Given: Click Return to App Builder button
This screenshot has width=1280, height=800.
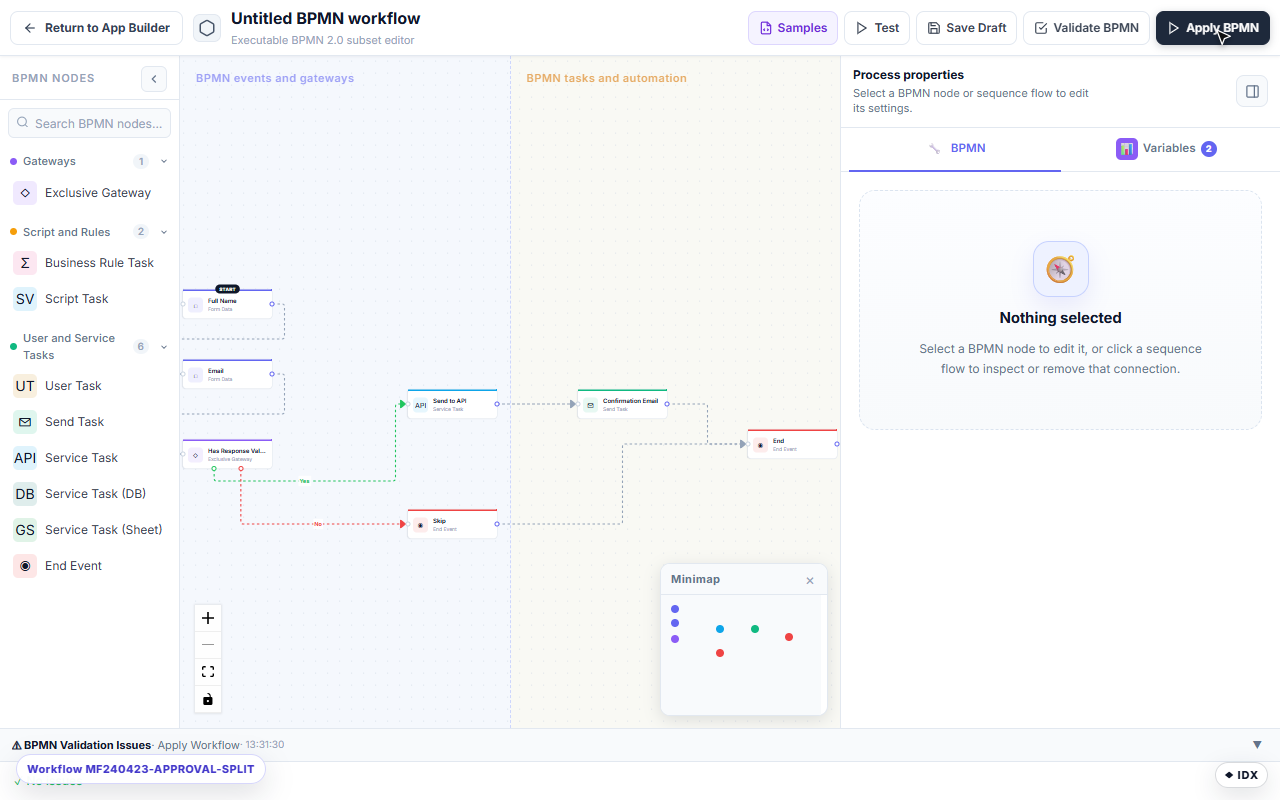Looking at the screenshot, I should coord(97,28).
